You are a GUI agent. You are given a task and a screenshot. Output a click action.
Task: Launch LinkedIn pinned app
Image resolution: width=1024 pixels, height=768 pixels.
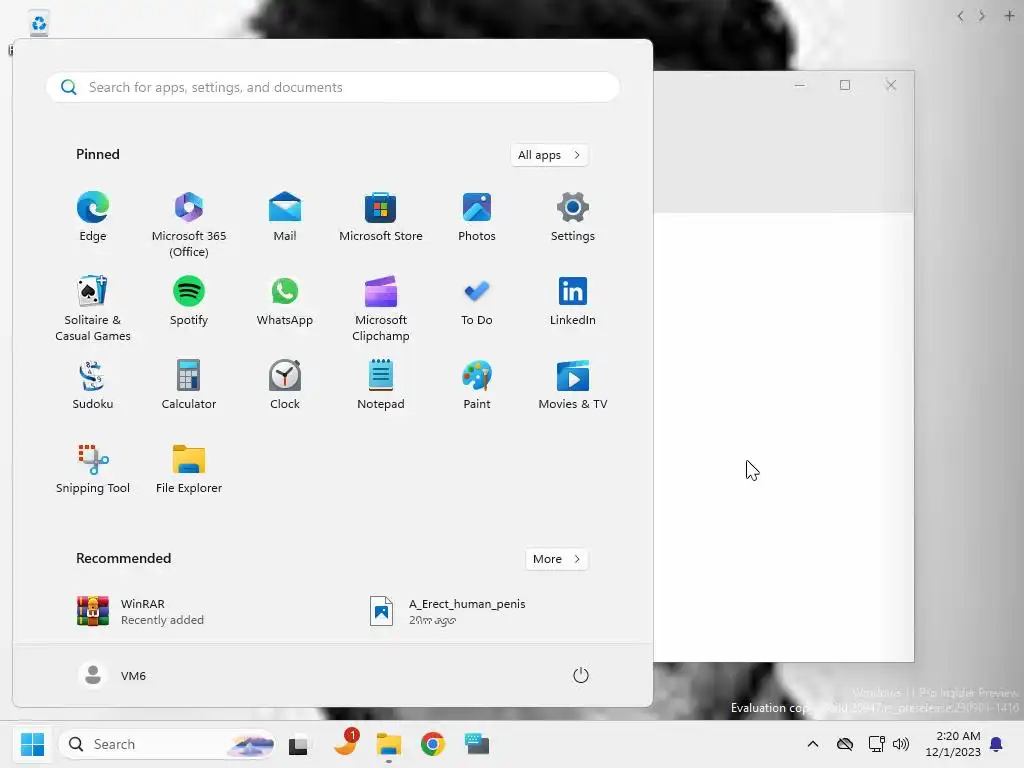[573, 301]
